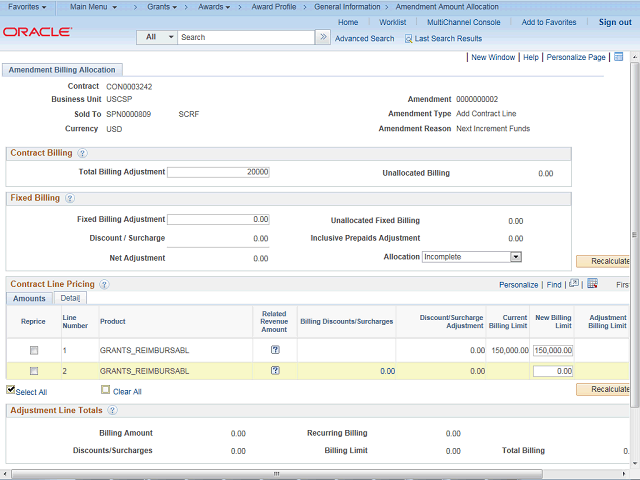Image resolution: width=640 pixels, height=480 pixels.
Task: Check the Reprice checkbox for line 1
Action: [34, 351]
